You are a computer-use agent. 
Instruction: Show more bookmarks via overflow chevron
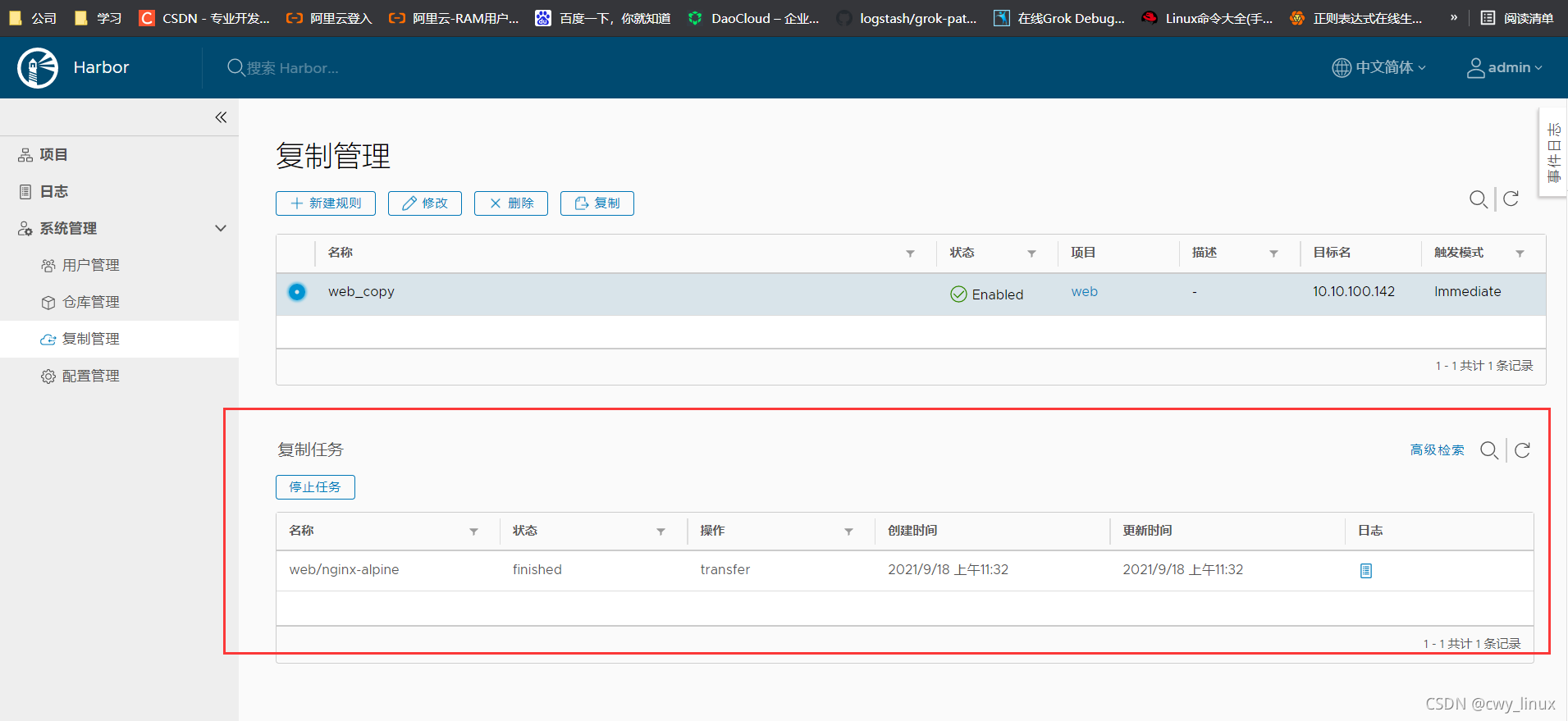pos(1454,17)
